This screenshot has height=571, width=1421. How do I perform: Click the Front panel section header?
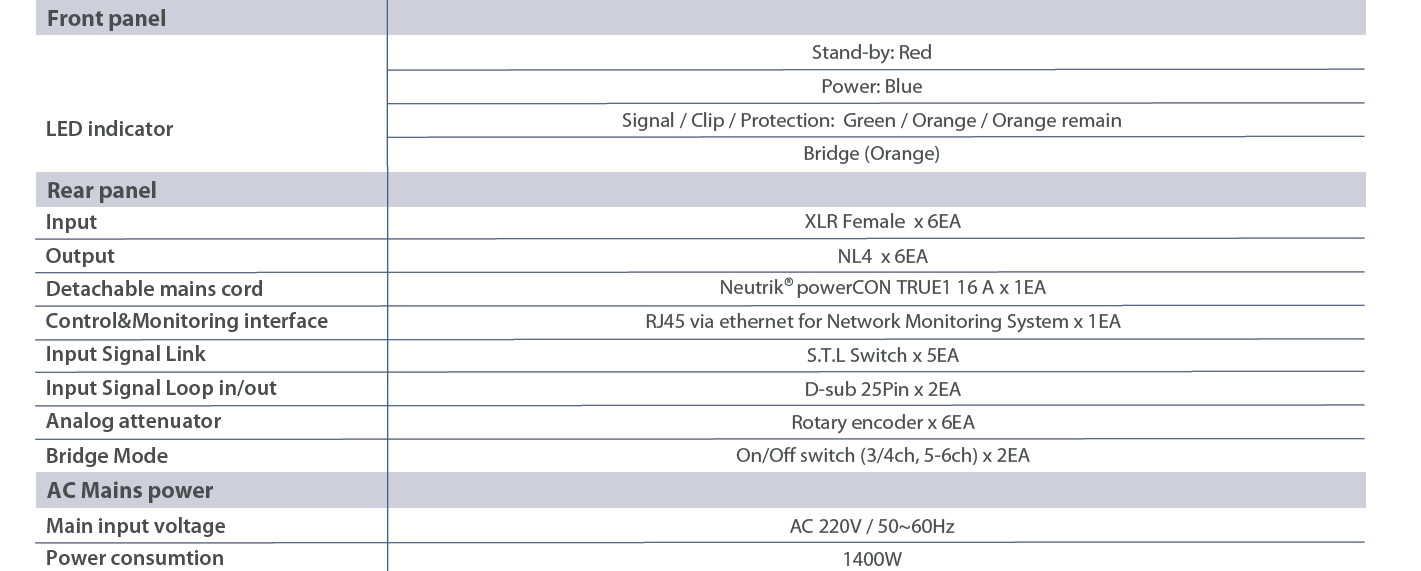click(x=106, y=18)
